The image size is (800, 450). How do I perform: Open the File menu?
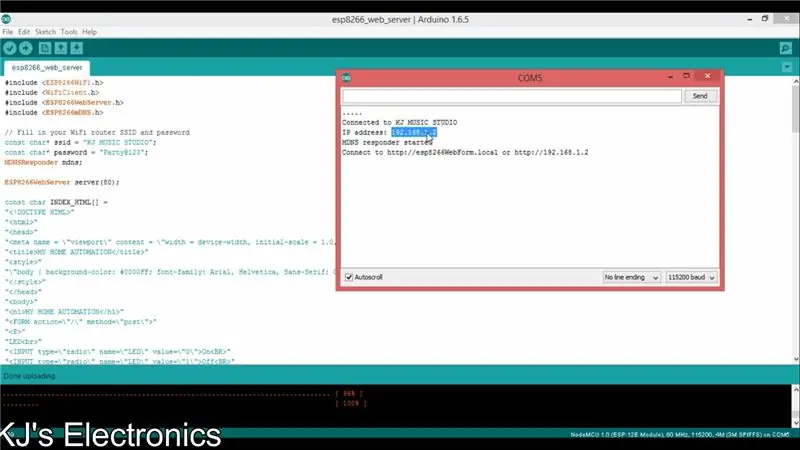8,32
